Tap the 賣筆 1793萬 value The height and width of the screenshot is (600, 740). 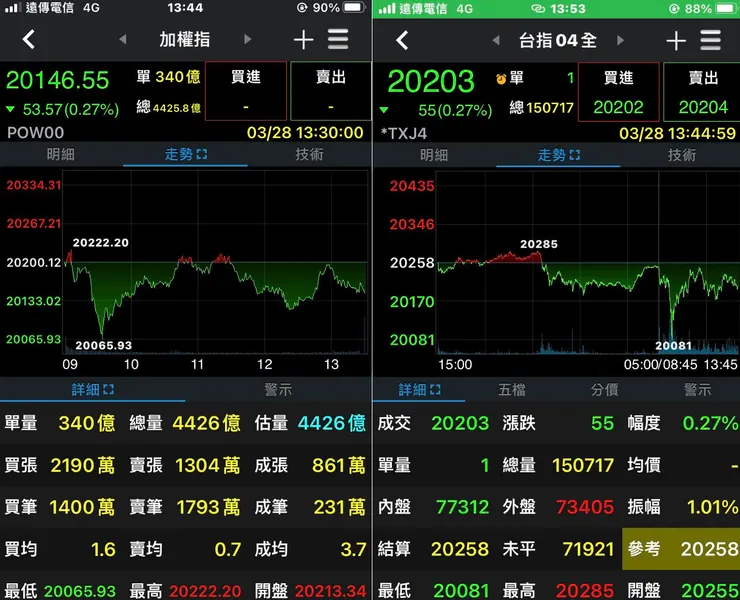(x=208, y=507)
